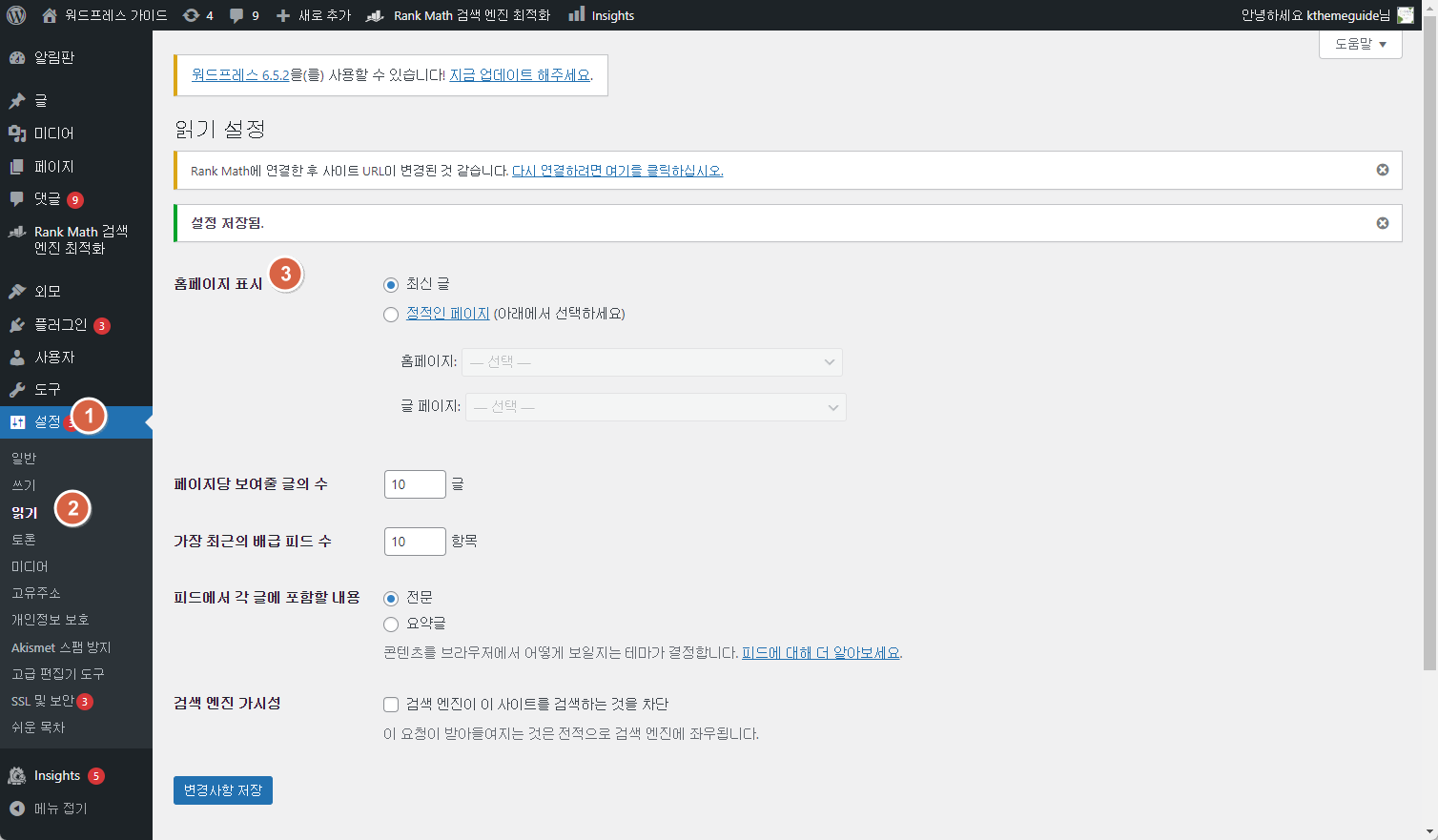The image size is (1438, 840).
Task: Open 토론 settings submenu
Action: pos(24,540)
